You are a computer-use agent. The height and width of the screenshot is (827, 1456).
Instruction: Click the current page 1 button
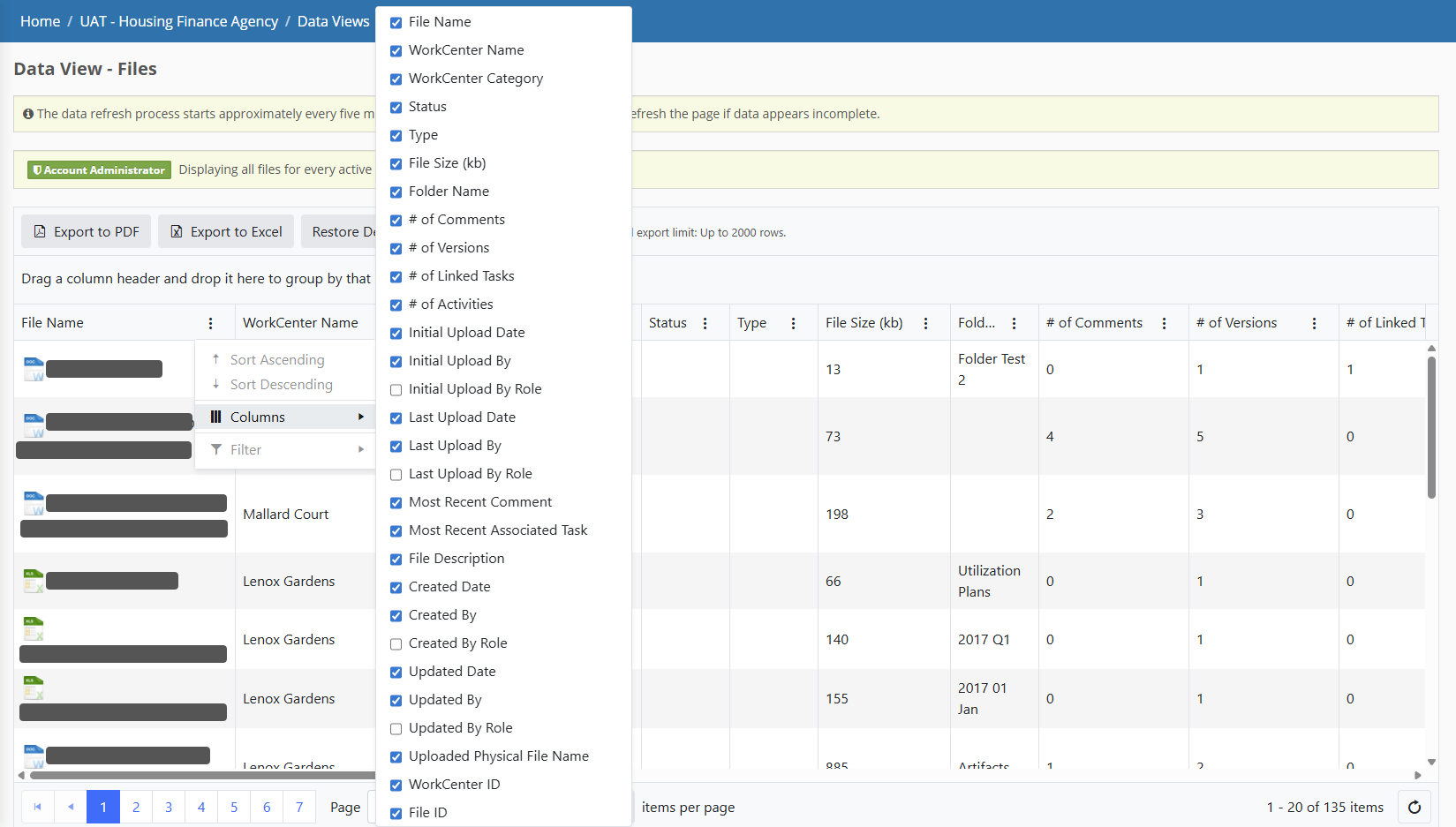103,807
